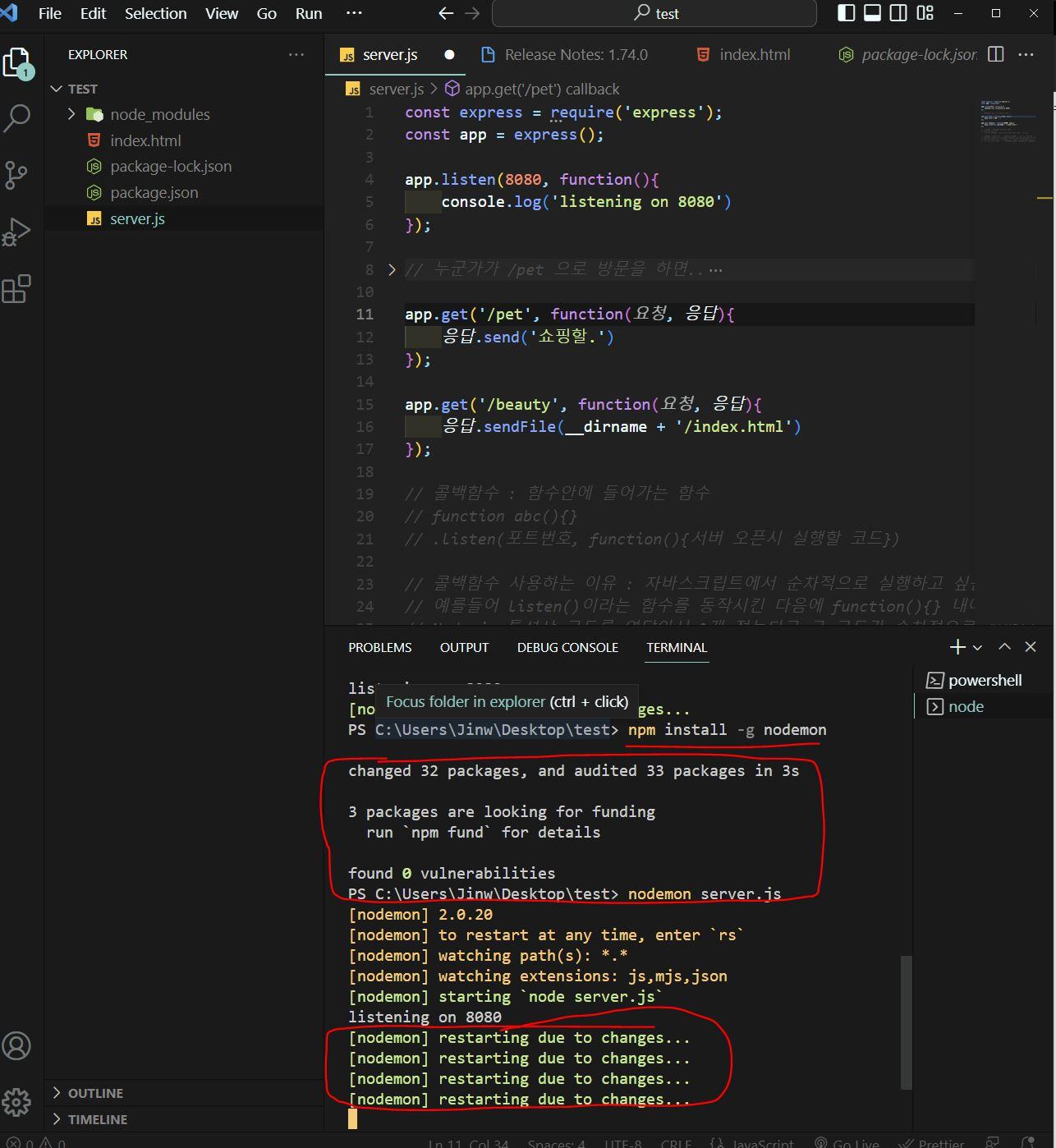Screen dimensions: 1056x1148
Task: Select server.js in the explorer tree
Action: 184,219
